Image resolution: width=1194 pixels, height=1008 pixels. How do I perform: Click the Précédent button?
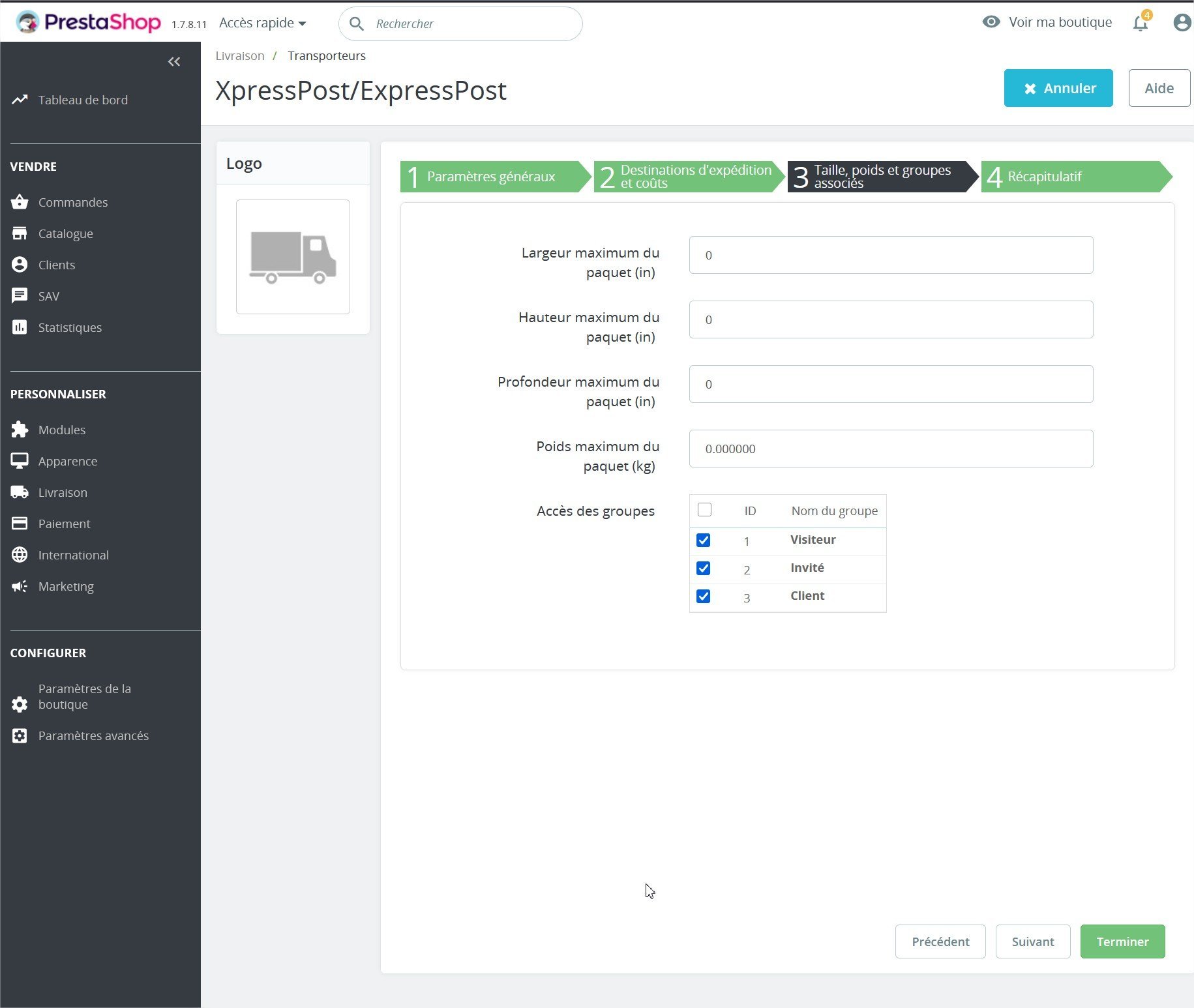(940, 941)
